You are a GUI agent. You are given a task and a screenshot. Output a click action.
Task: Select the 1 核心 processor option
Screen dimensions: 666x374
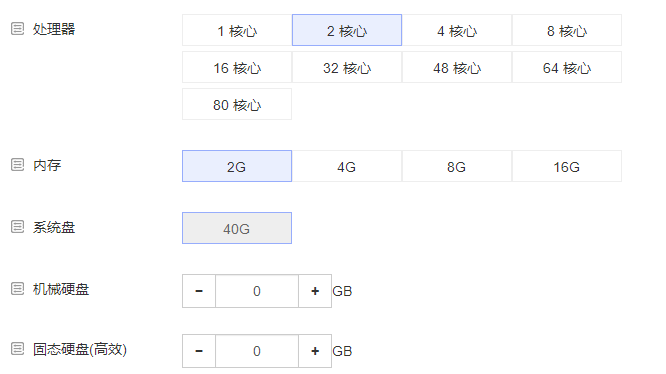(237, 30)
